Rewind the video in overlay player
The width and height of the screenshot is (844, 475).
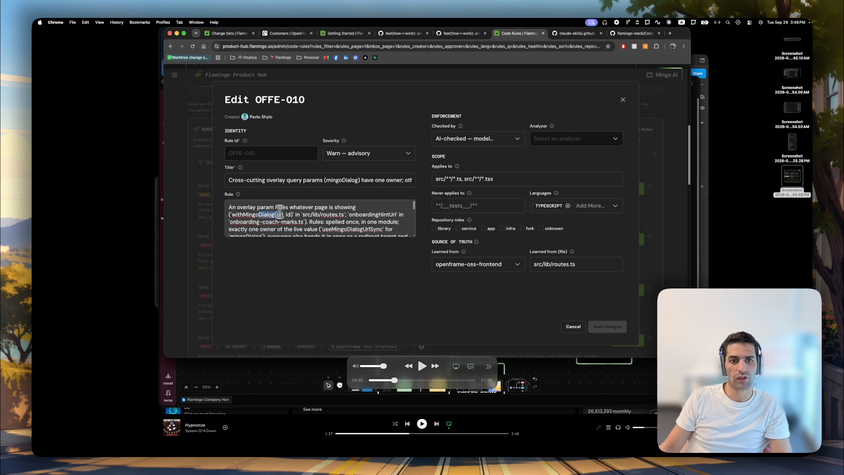click(x=409, y=366)
